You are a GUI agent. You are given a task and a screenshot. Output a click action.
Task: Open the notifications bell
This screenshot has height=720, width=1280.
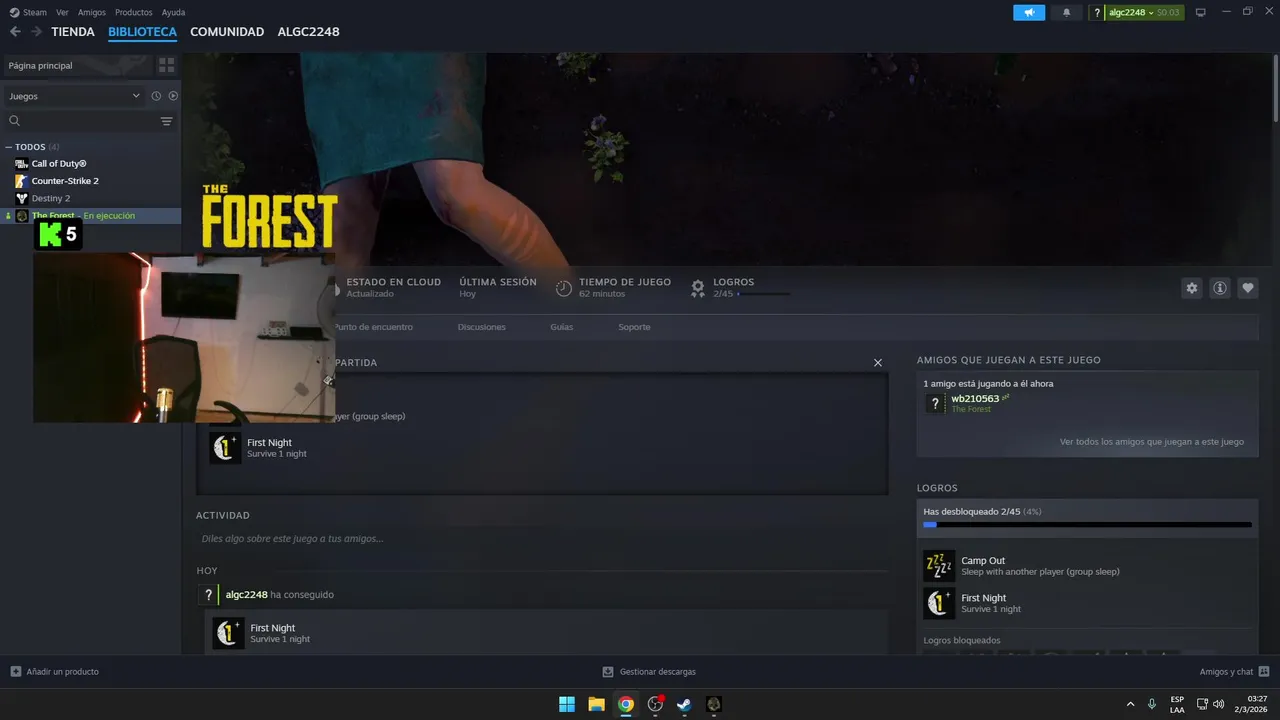pyautogui.click(x=1066, y=12)
